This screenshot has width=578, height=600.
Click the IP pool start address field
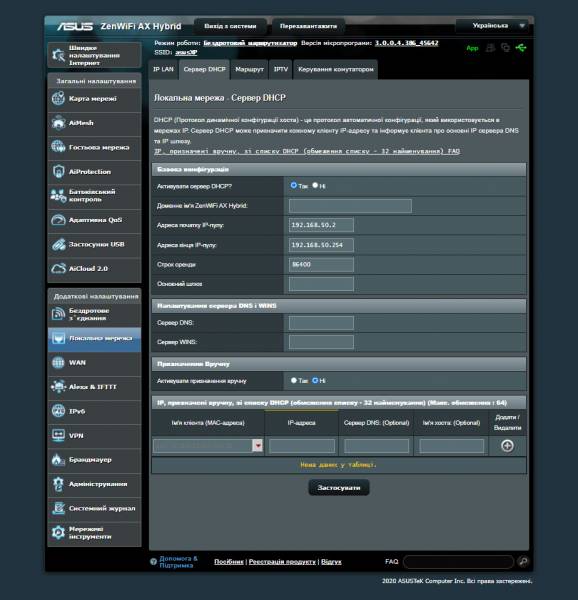321,225
